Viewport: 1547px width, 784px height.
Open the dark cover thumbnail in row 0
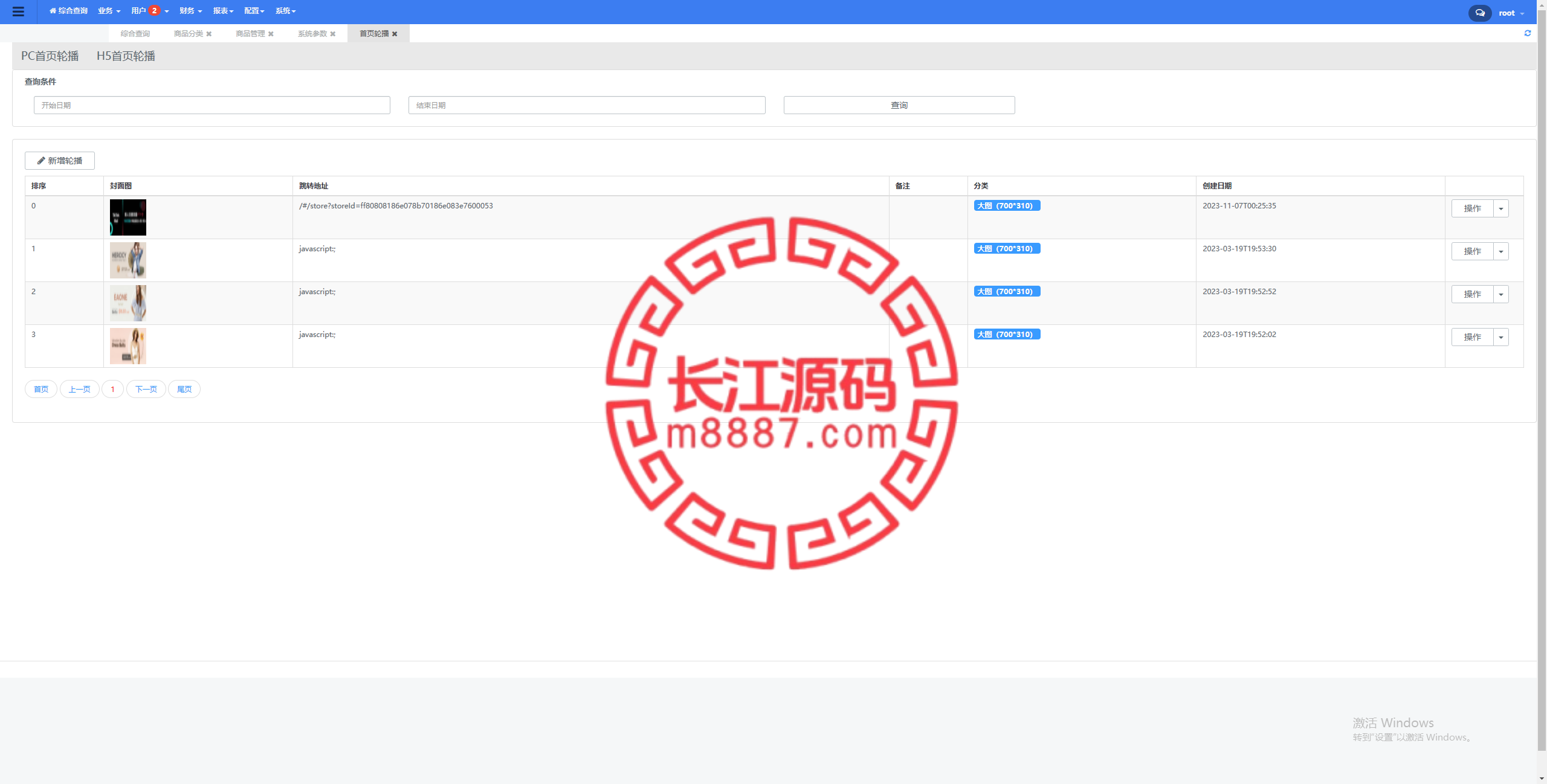pyautogui.click(x=128, y=217)
